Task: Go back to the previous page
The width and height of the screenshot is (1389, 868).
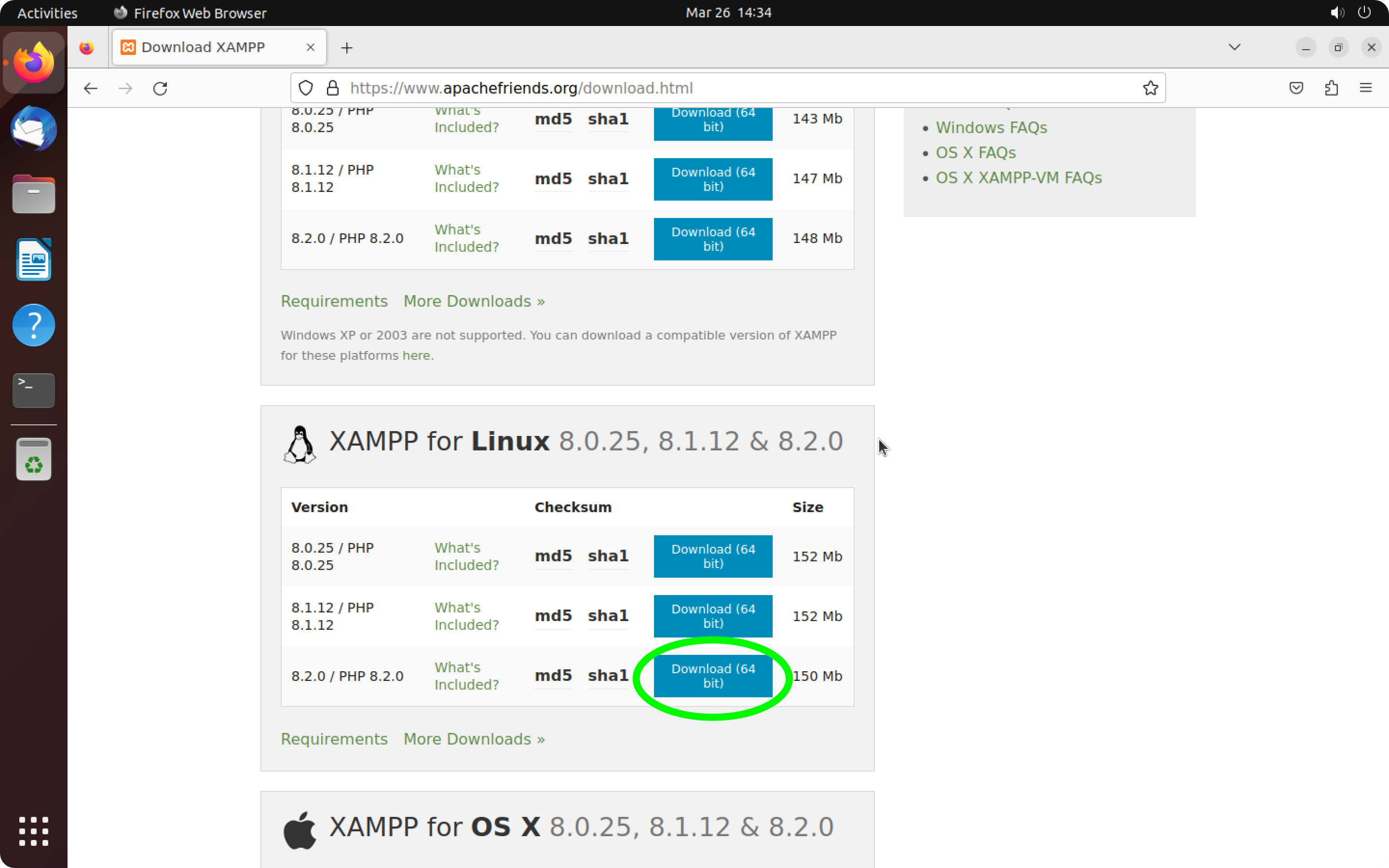Action: pyautogui.click(x=91, y=88)
